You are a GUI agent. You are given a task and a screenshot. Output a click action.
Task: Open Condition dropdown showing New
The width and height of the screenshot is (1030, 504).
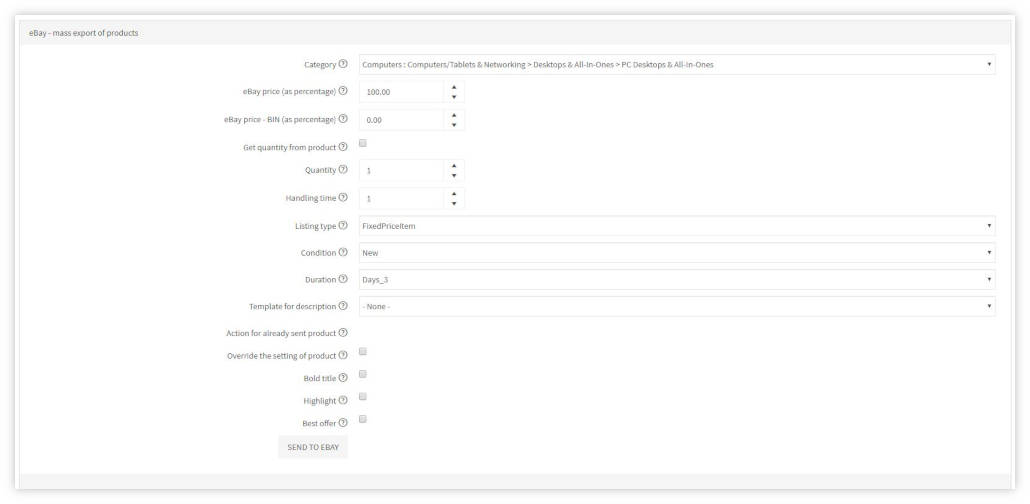677,253
